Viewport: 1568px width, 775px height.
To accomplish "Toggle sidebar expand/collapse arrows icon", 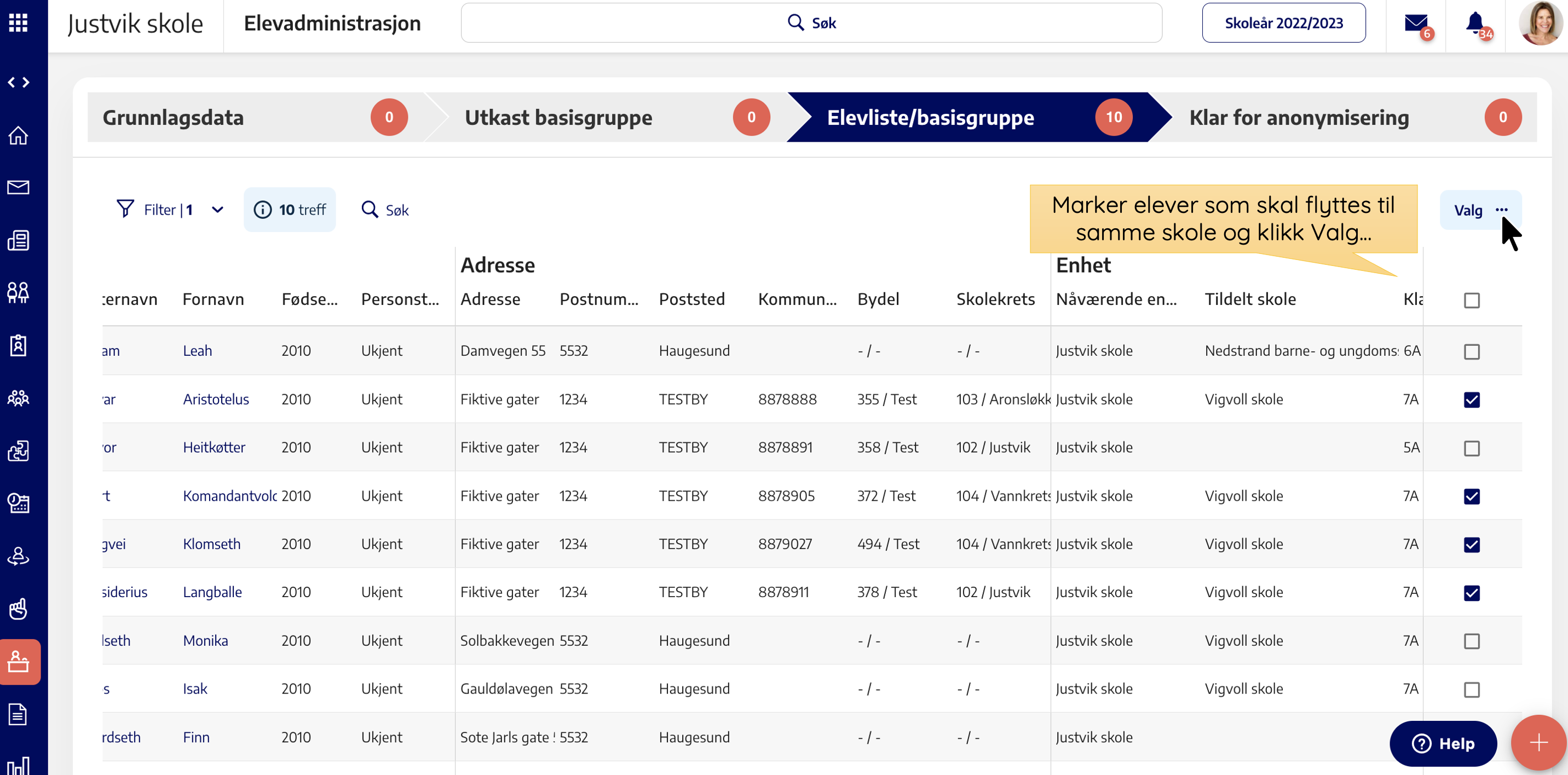I will point(18,82).
